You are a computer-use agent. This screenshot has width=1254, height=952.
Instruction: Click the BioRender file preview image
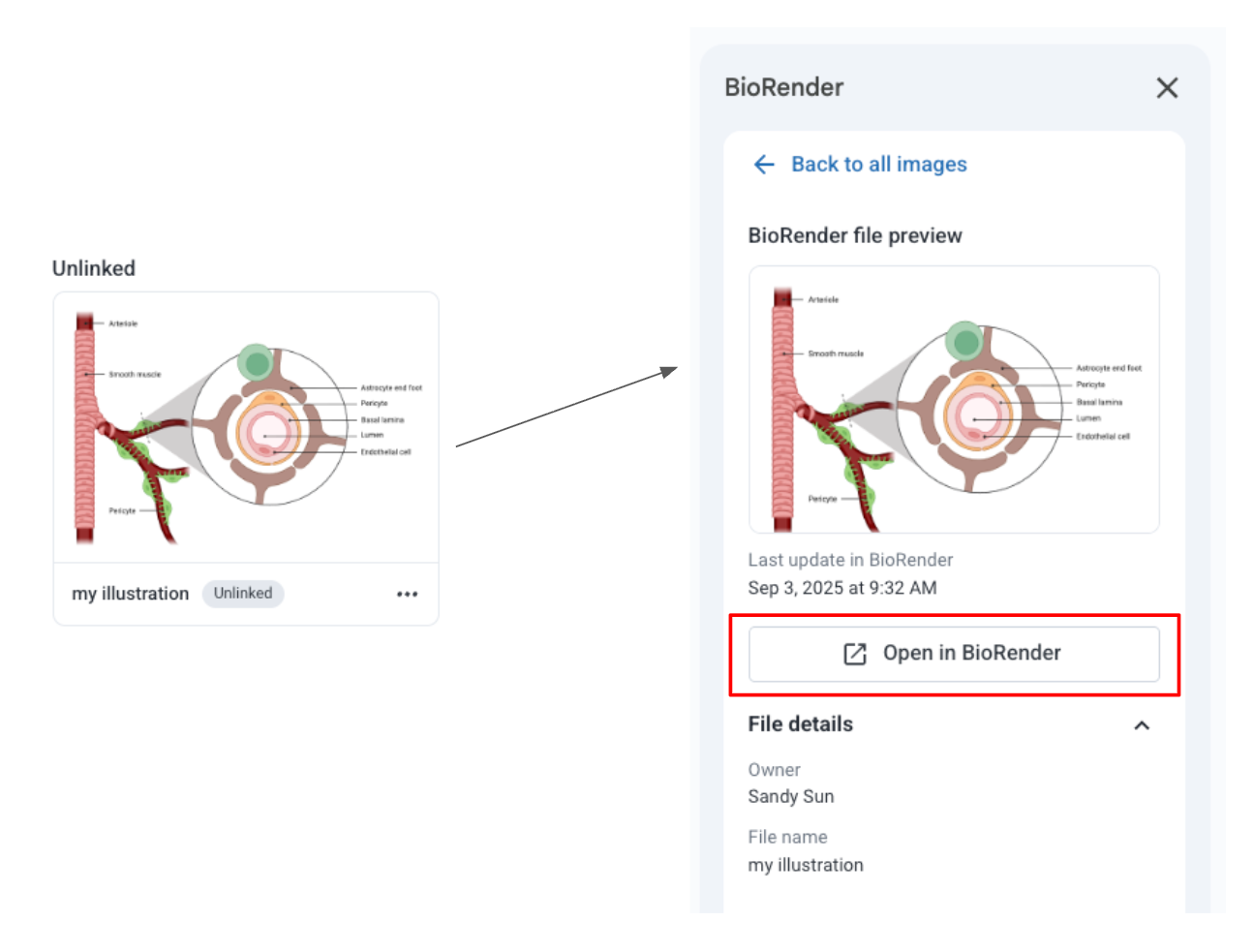point(953,399)
